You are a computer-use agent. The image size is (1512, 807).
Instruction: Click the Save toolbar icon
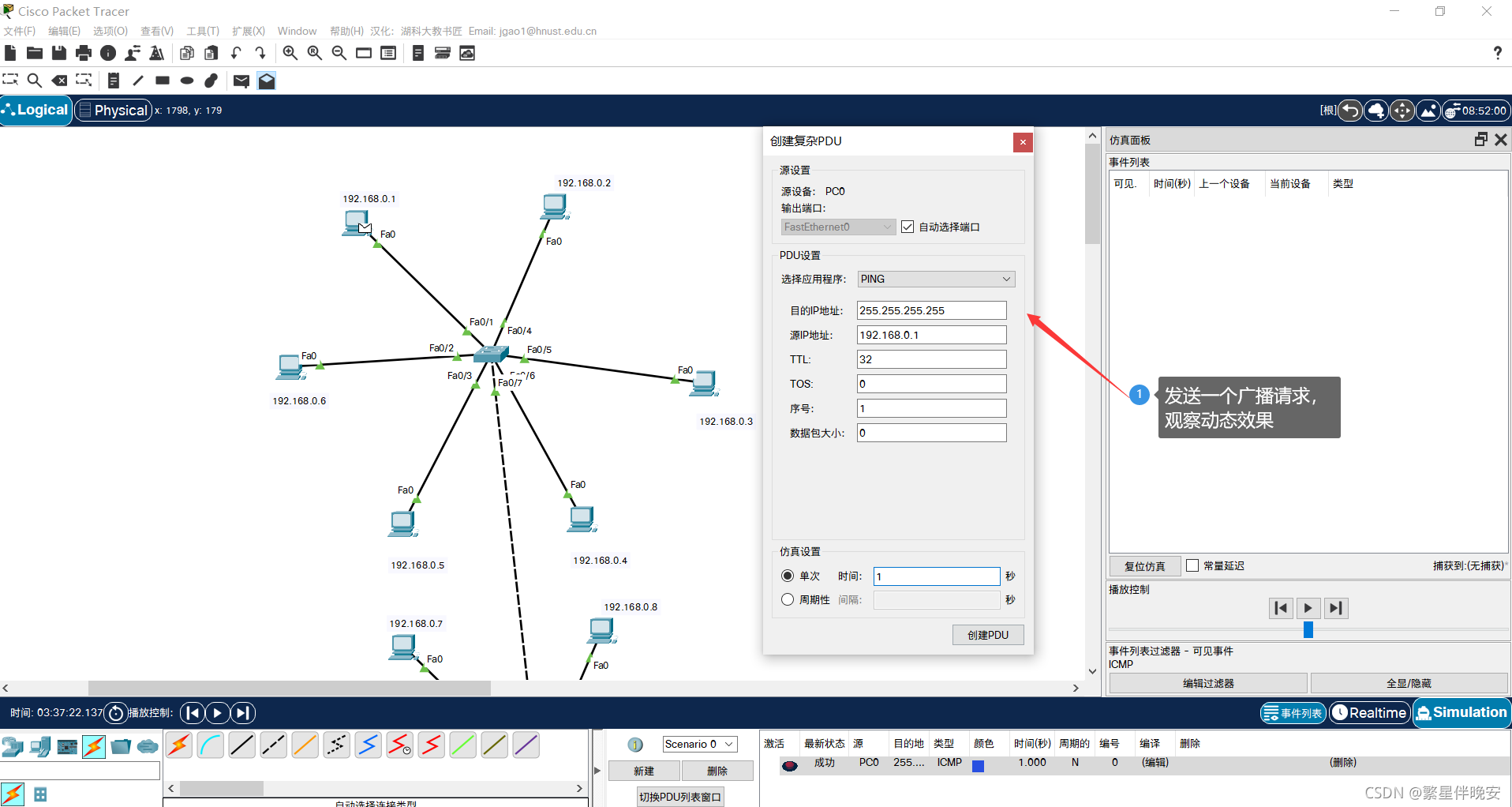tap(59, 53)
